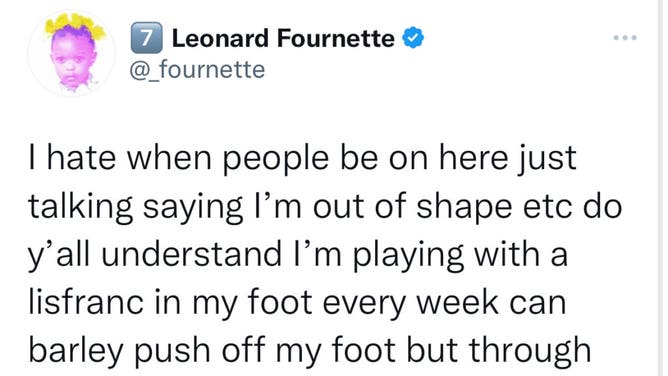Viewport: 668px width, 376px height.
Task: Open the three-dot more options menu
Action: tap(625, 37)
